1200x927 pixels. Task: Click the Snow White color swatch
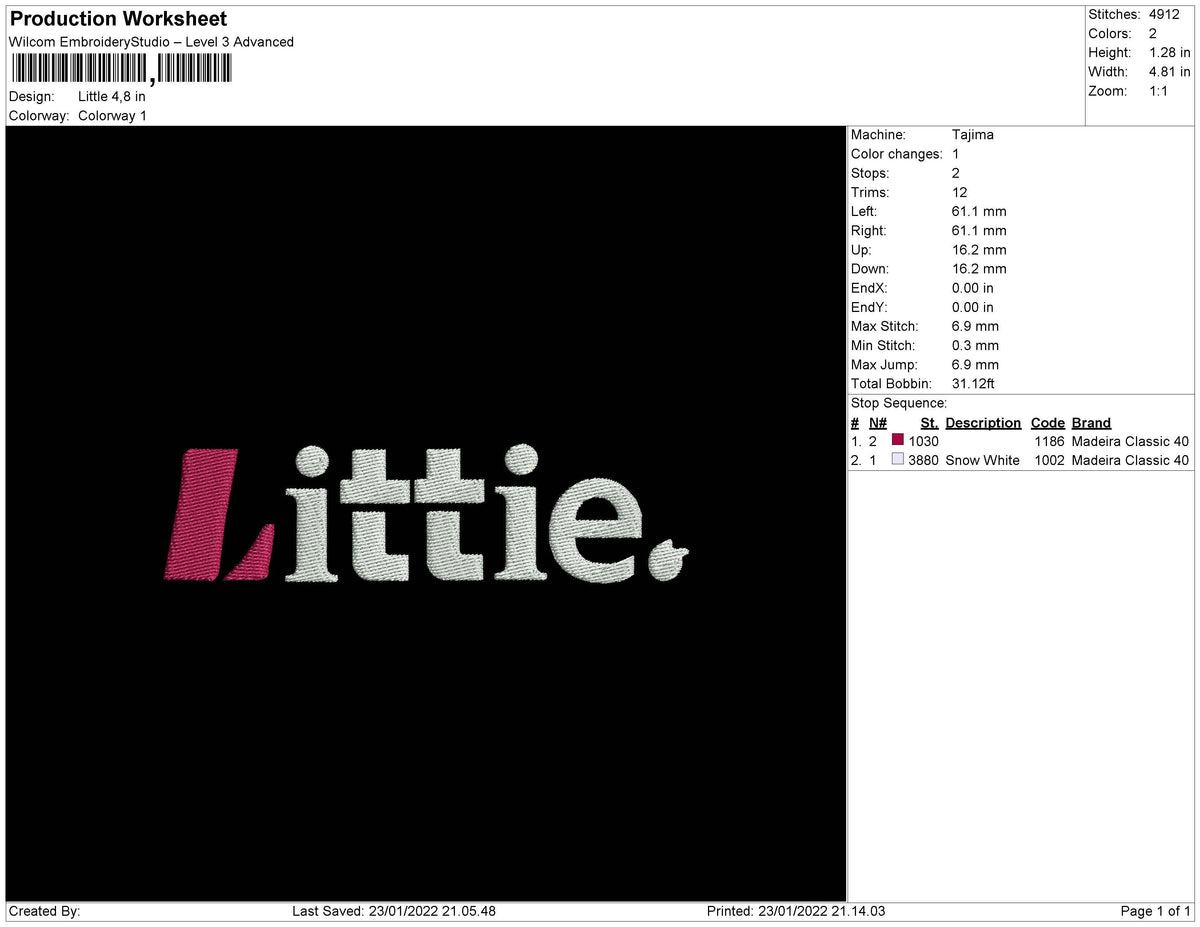pyautogui.click(x=897, y=459)
